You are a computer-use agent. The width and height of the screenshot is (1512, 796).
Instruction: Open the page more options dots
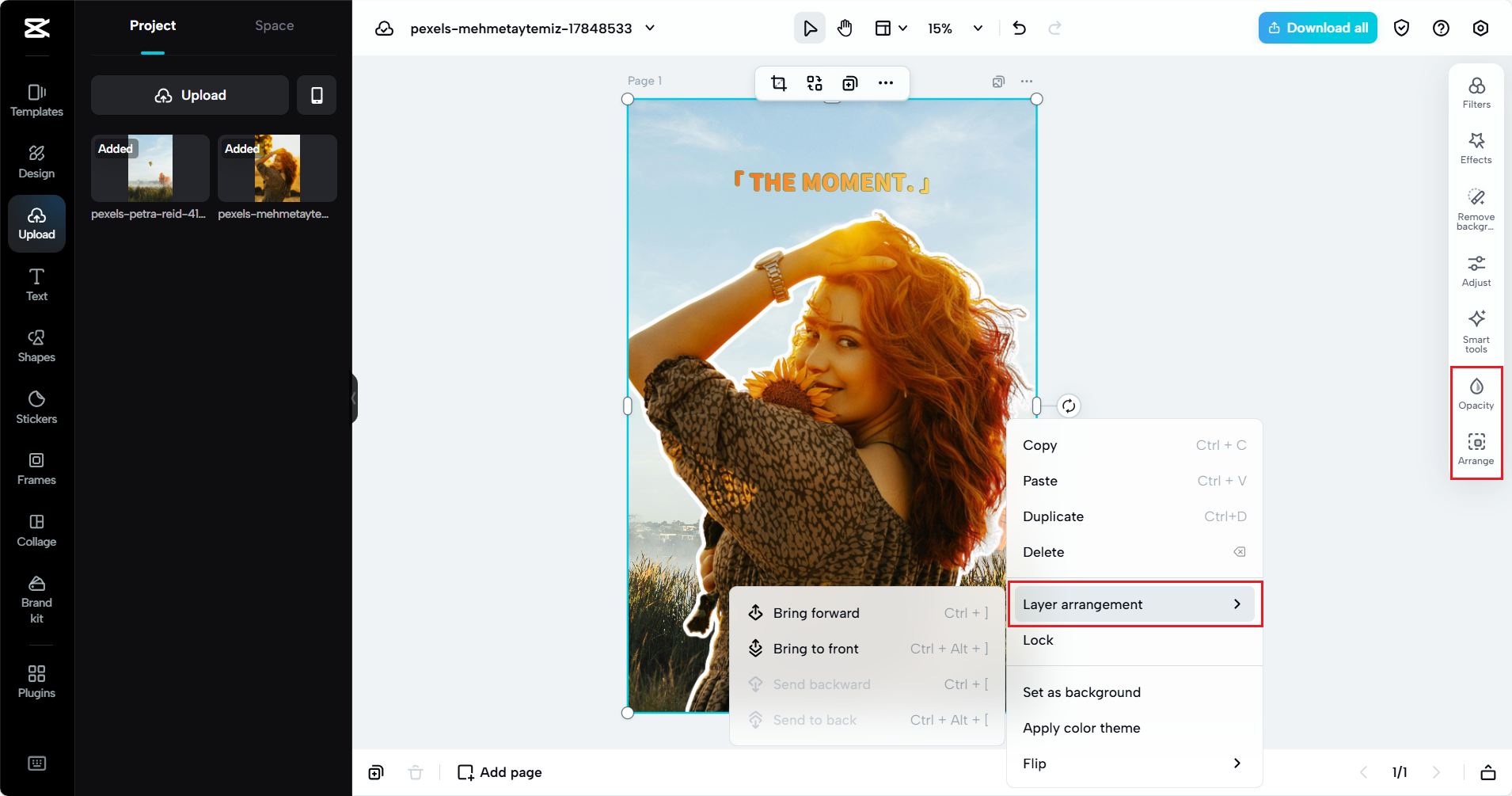click(x=1027, y=82)
